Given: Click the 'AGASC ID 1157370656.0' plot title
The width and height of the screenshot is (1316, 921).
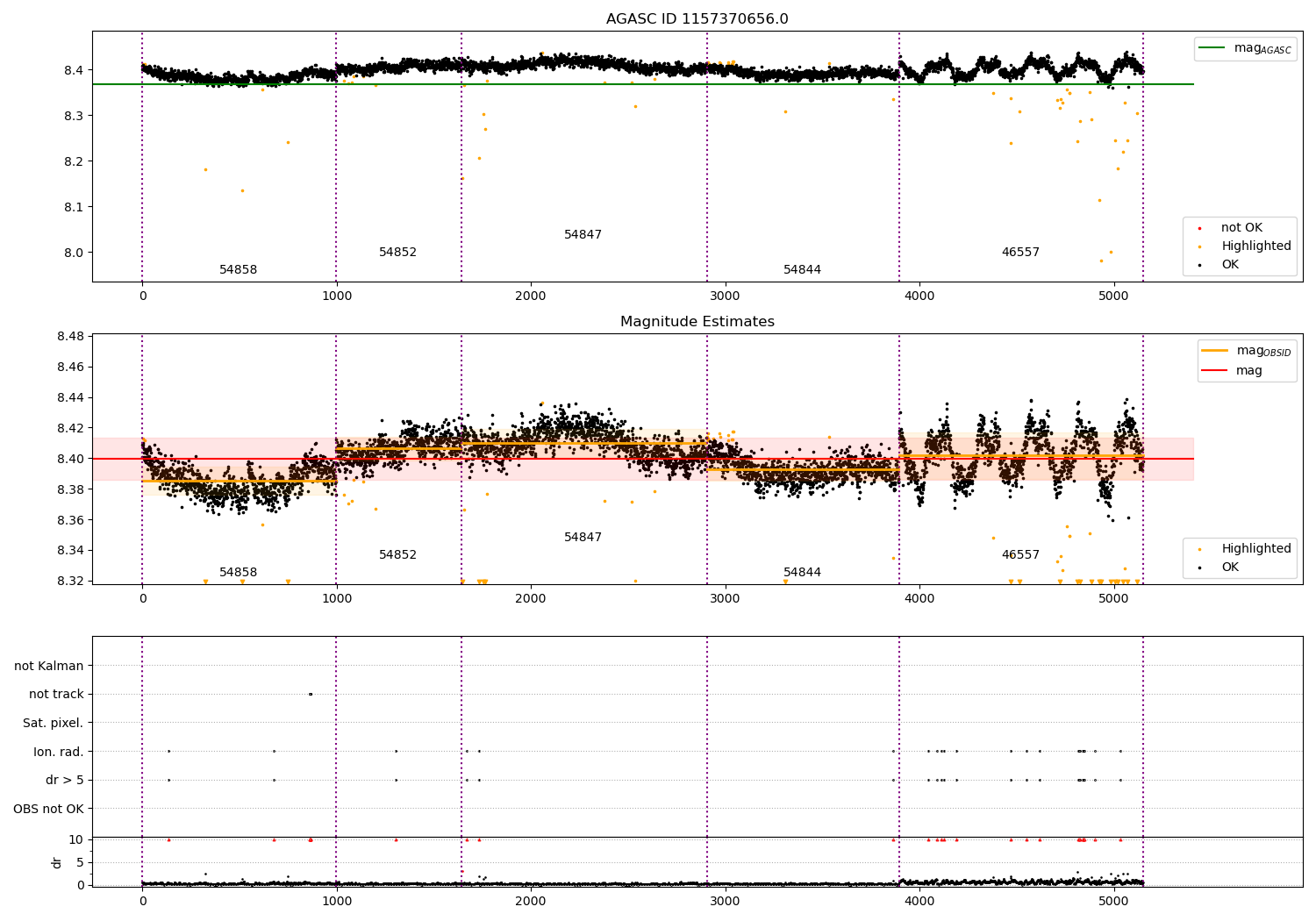Looking at the screenshot, I should coord(697,19).
